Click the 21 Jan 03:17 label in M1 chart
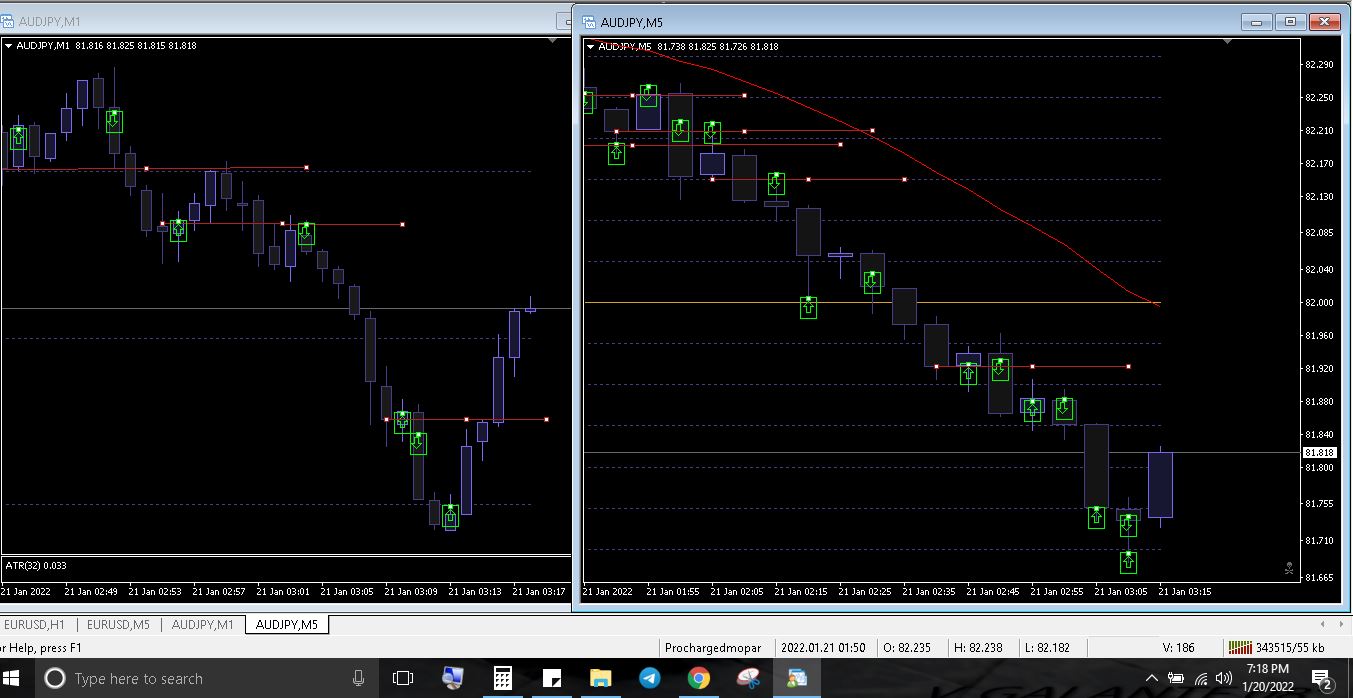Viewport: 1353px width, 698px height. click(538, 591)
